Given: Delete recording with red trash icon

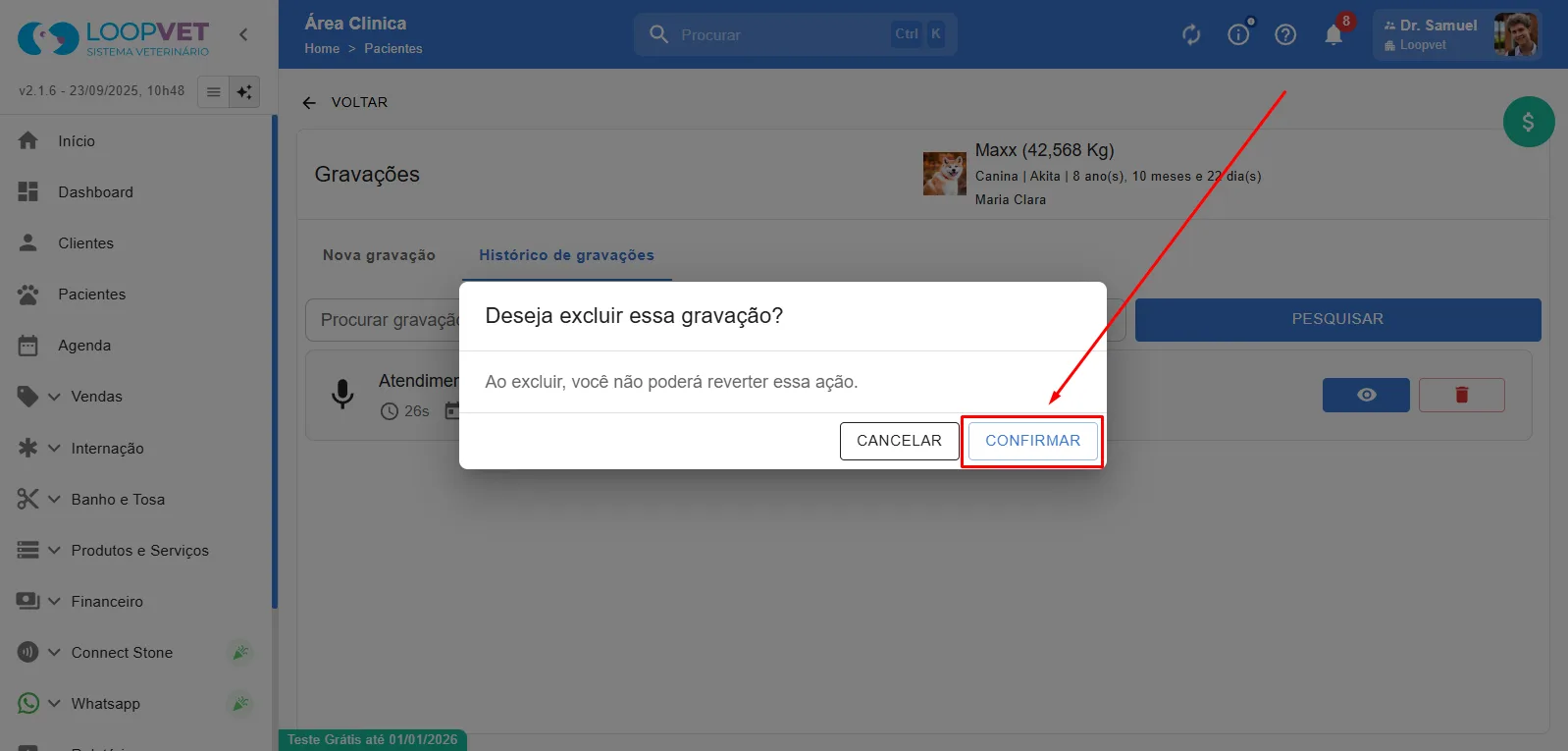Looking at the screenshot, I should tap(1461, 395).
